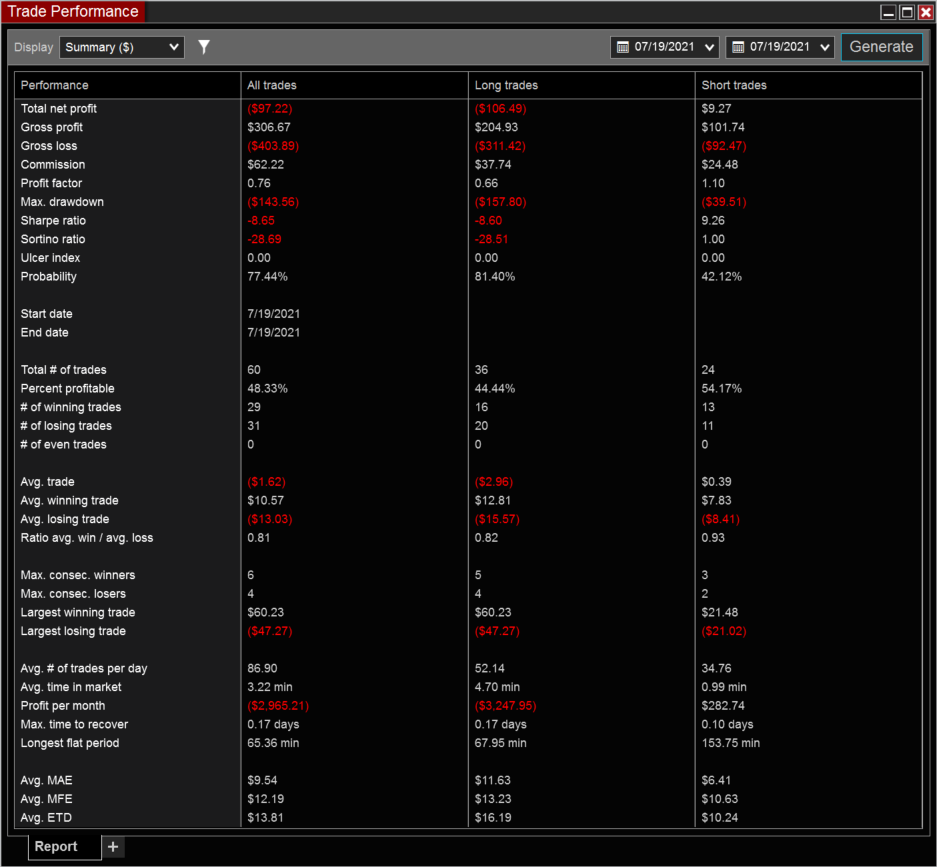Screen dimensions: 937x867
Task: Select the Max. consec. losers label
Action: pos(73,593)
